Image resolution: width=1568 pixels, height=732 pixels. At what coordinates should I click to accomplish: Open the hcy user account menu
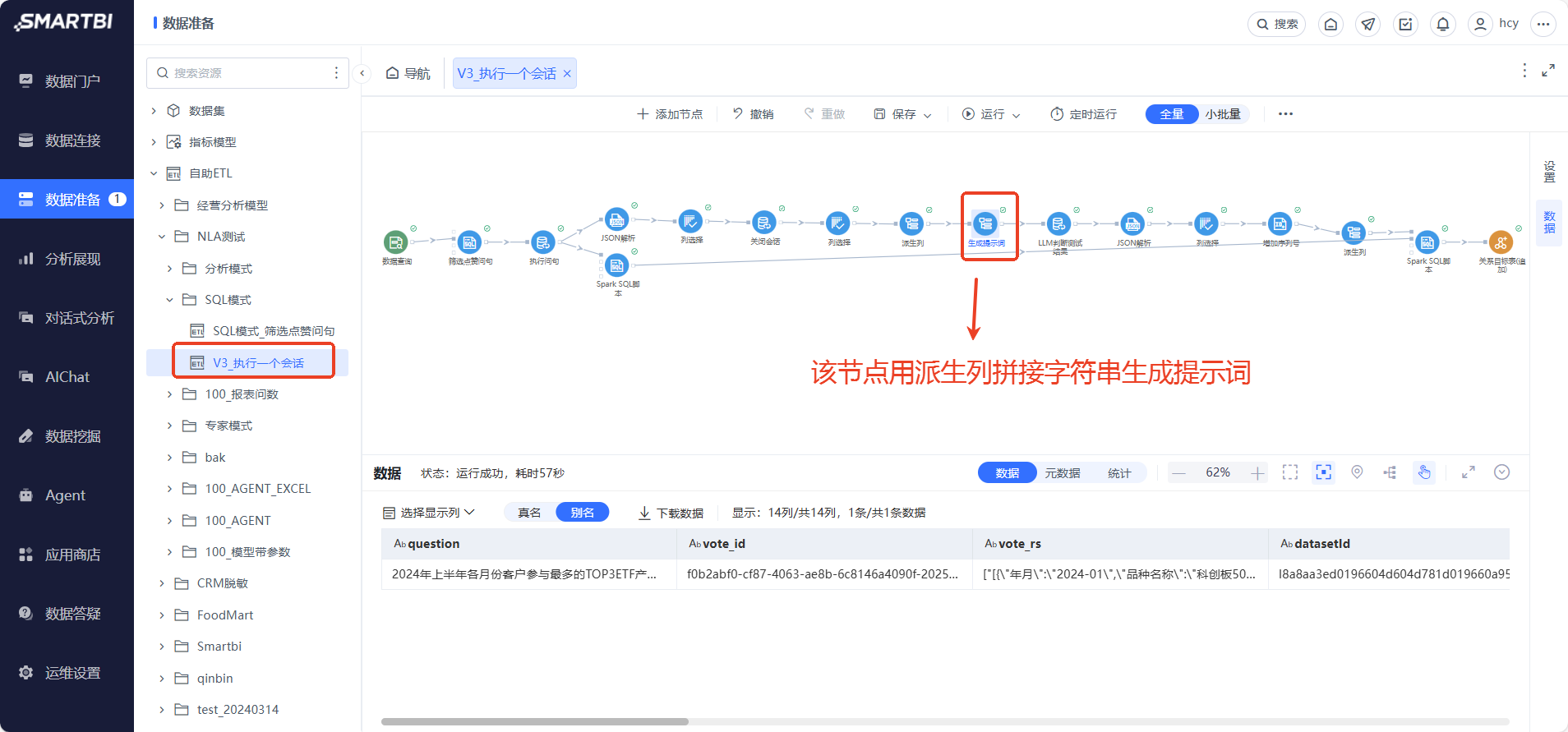point(1494,24)
